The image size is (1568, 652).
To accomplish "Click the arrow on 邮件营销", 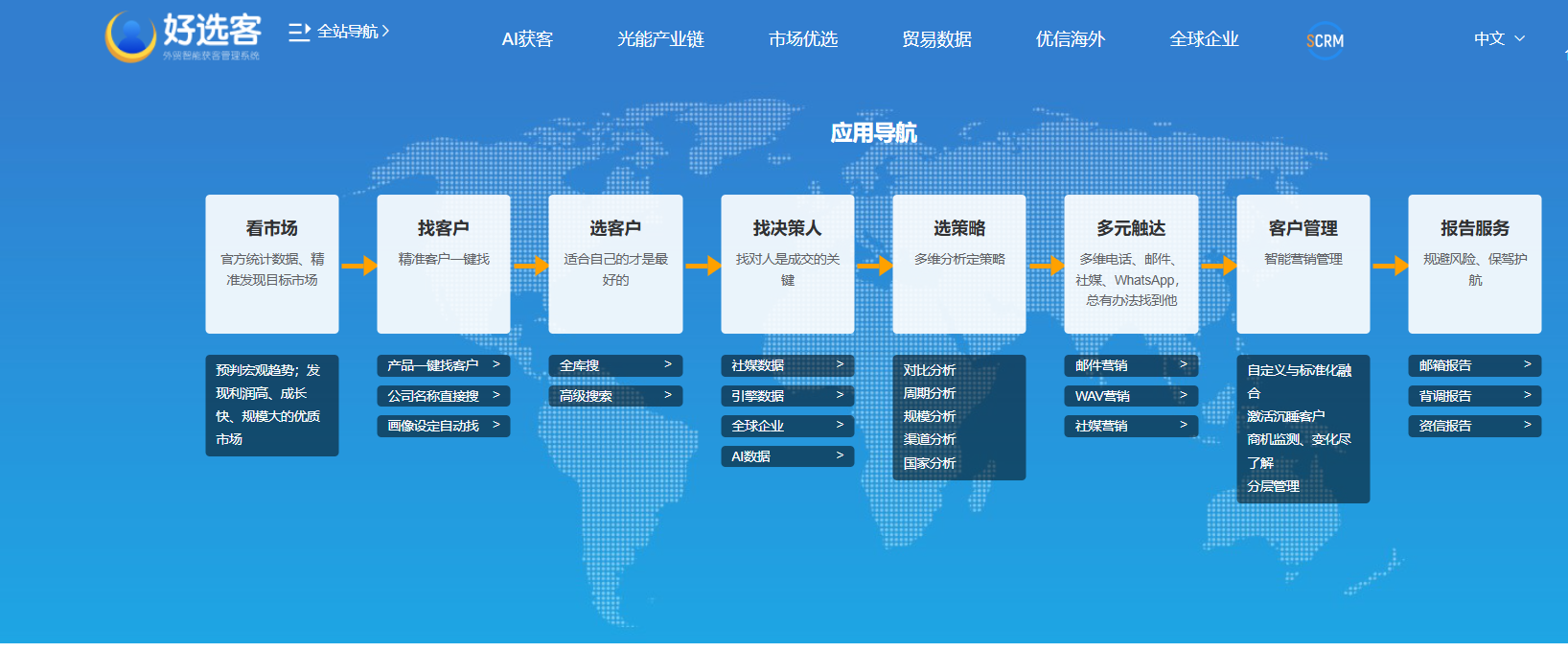I will pos(1183,364).
